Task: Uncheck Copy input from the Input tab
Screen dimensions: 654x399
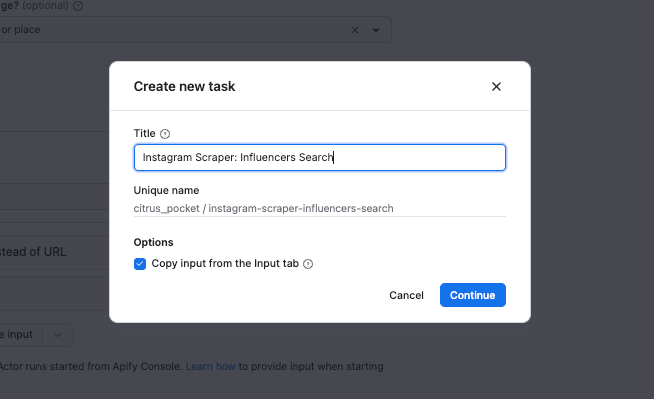Action: point(140,264)
